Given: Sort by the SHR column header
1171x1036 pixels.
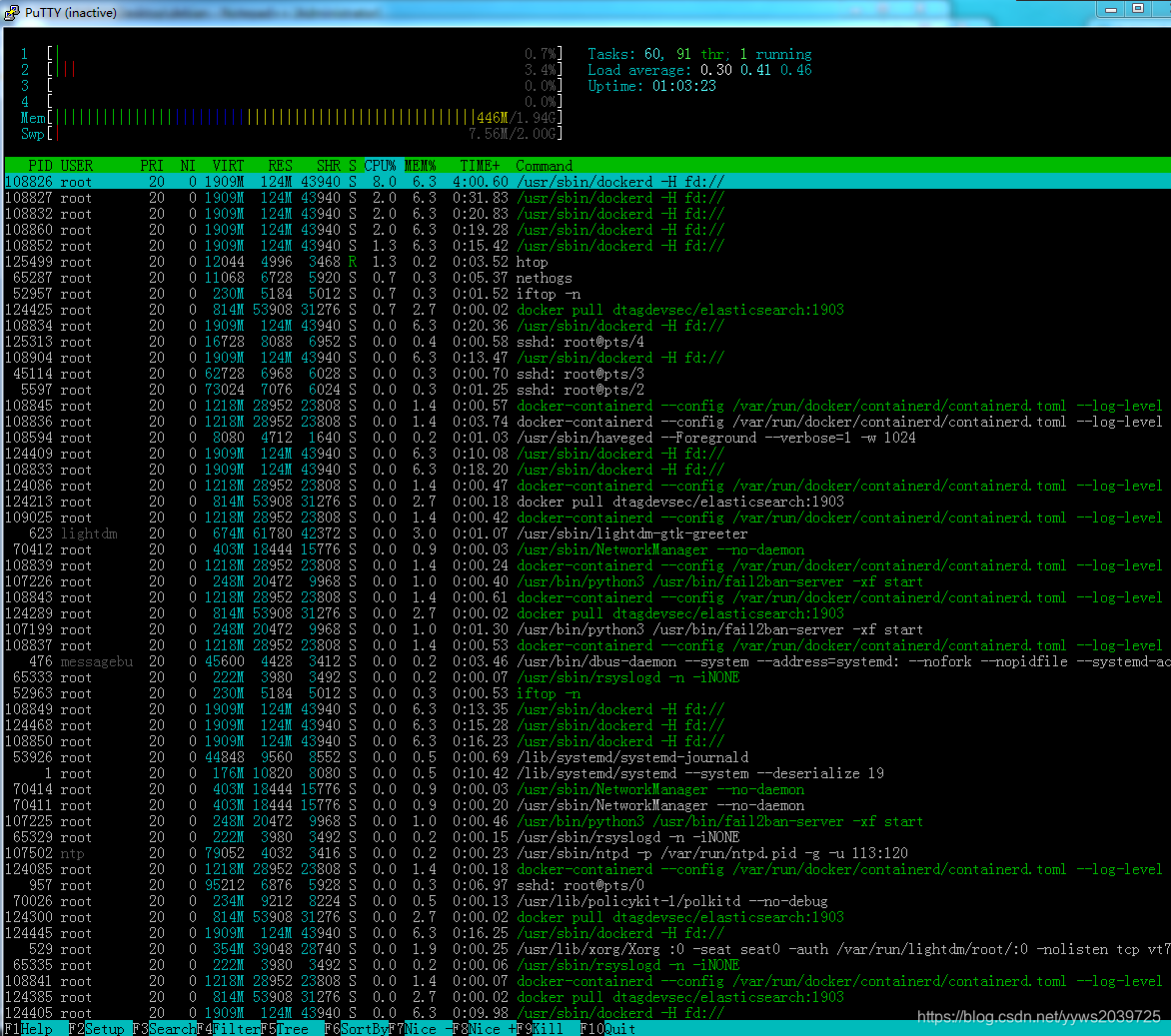Looking at the screenshot, I should [x=328, y=166].
